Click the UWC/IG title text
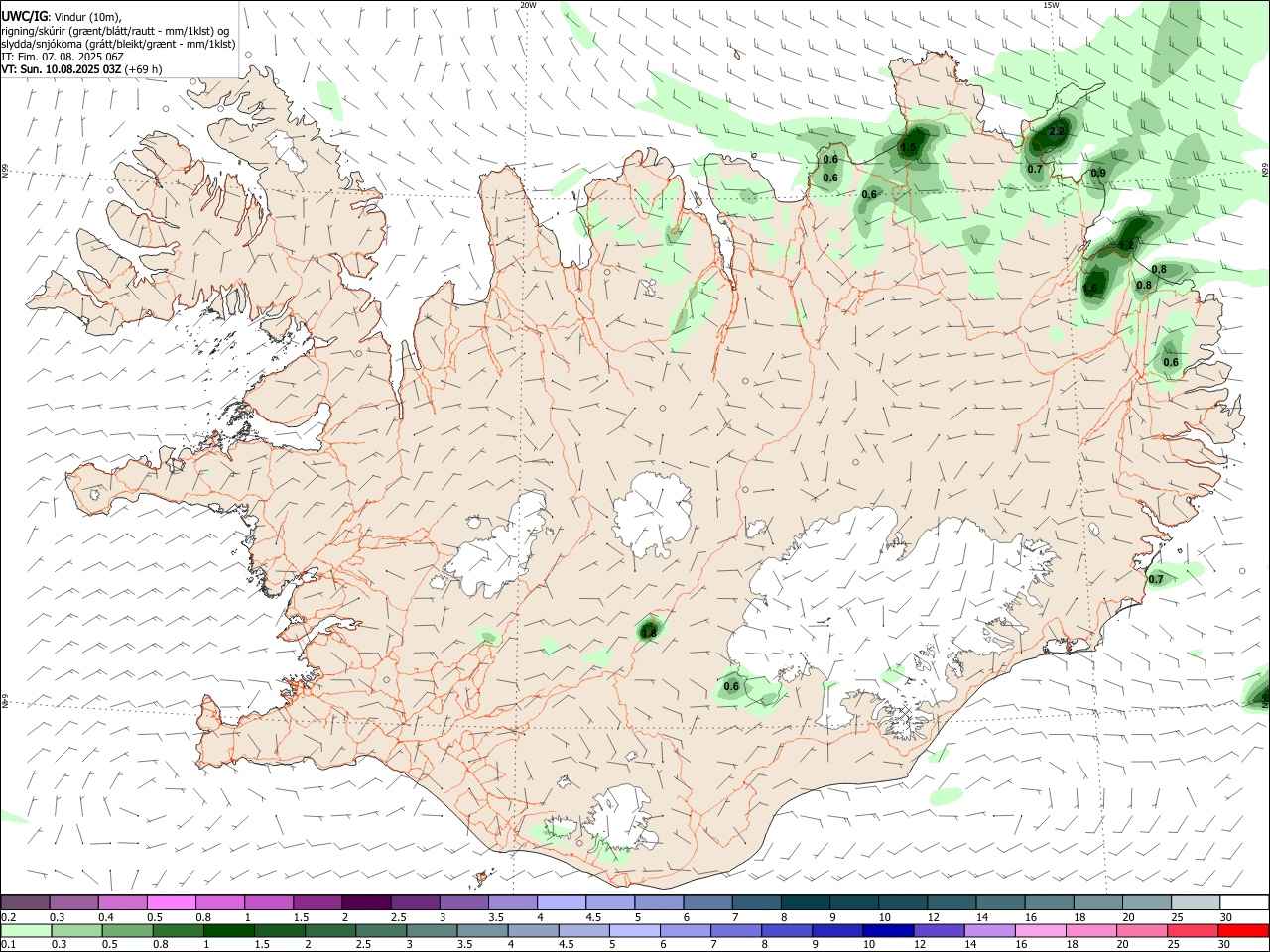Image resolution: width=1270 pixels, height=952 pixels. pyautogui.click(x=24, y=16)
